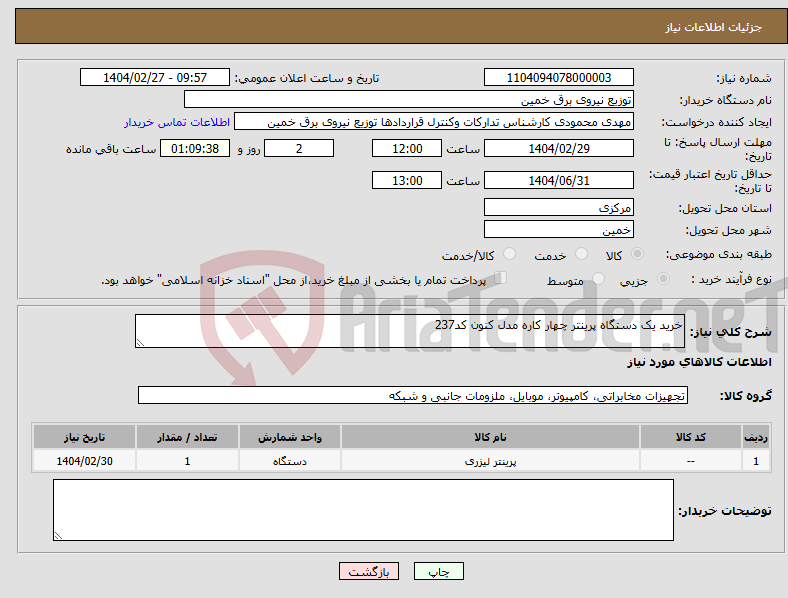This screenshot has width=788, height=598.
Task: Click the need date cell 1404/02/30
Action: tap(84, 461)
